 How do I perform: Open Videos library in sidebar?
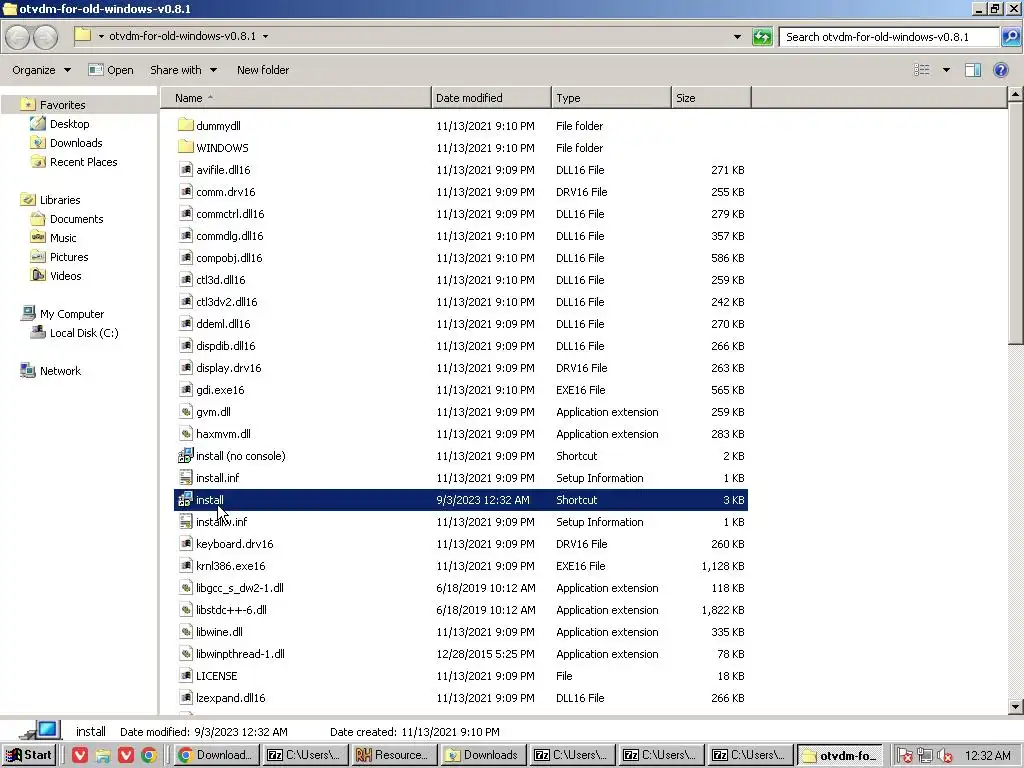point(65,276)
